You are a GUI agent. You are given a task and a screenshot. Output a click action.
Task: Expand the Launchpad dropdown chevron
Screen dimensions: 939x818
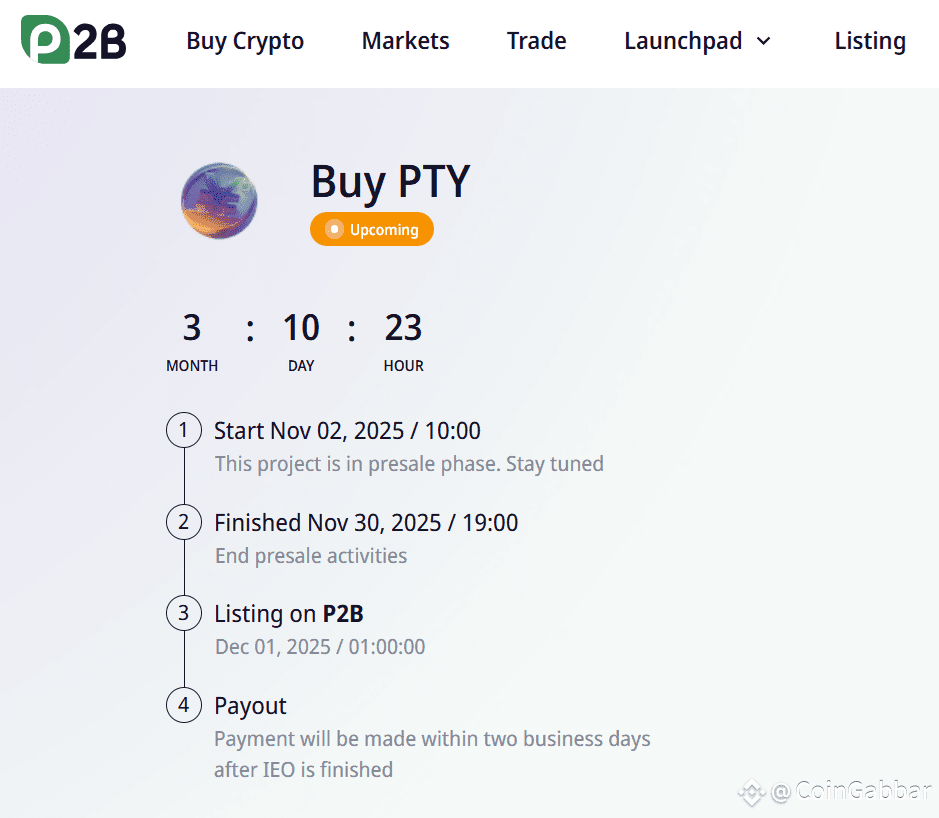point(764,41)
